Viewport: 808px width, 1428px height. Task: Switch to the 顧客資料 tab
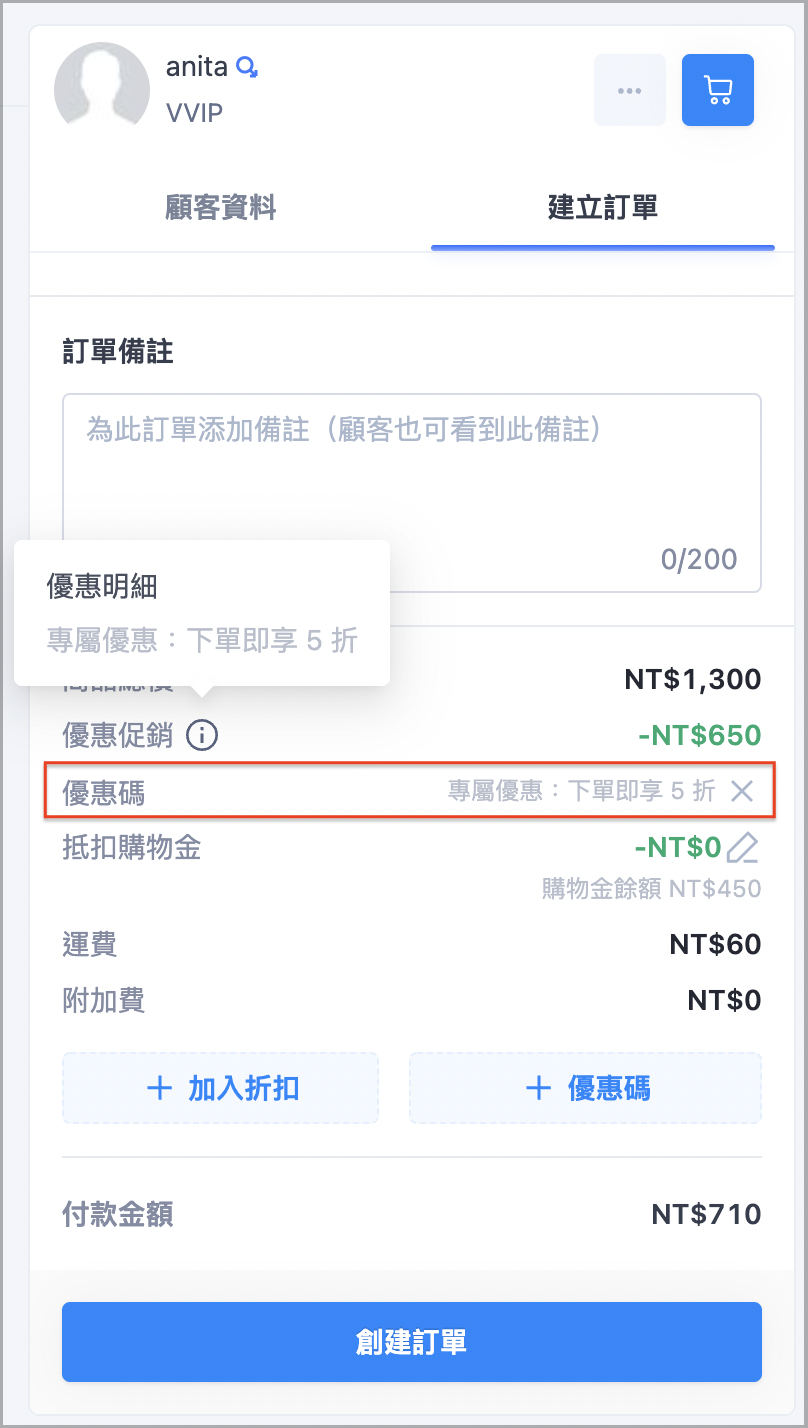tap(221, 208)
